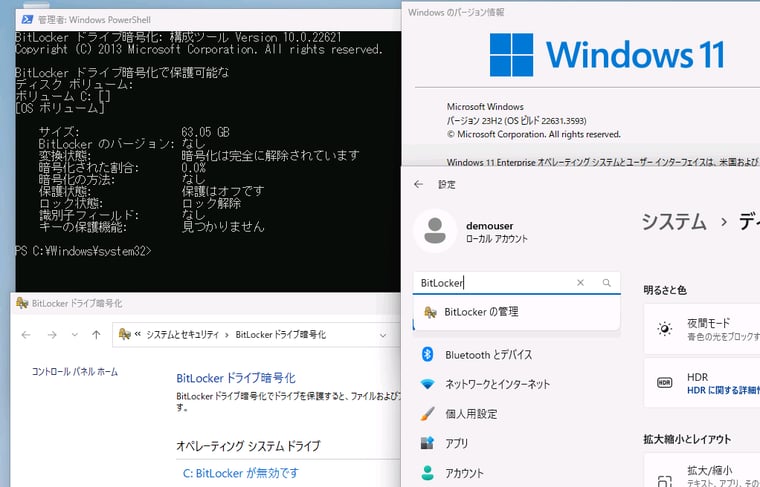Click the Bluetooth icon in Settings sidebar

pyautogui.click(x=427, y=354)
